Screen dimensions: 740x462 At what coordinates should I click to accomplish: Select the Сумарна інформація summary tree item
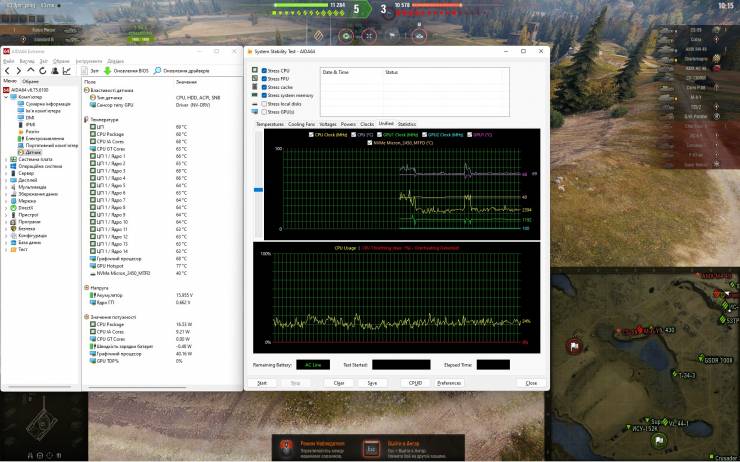pos(44,104)
